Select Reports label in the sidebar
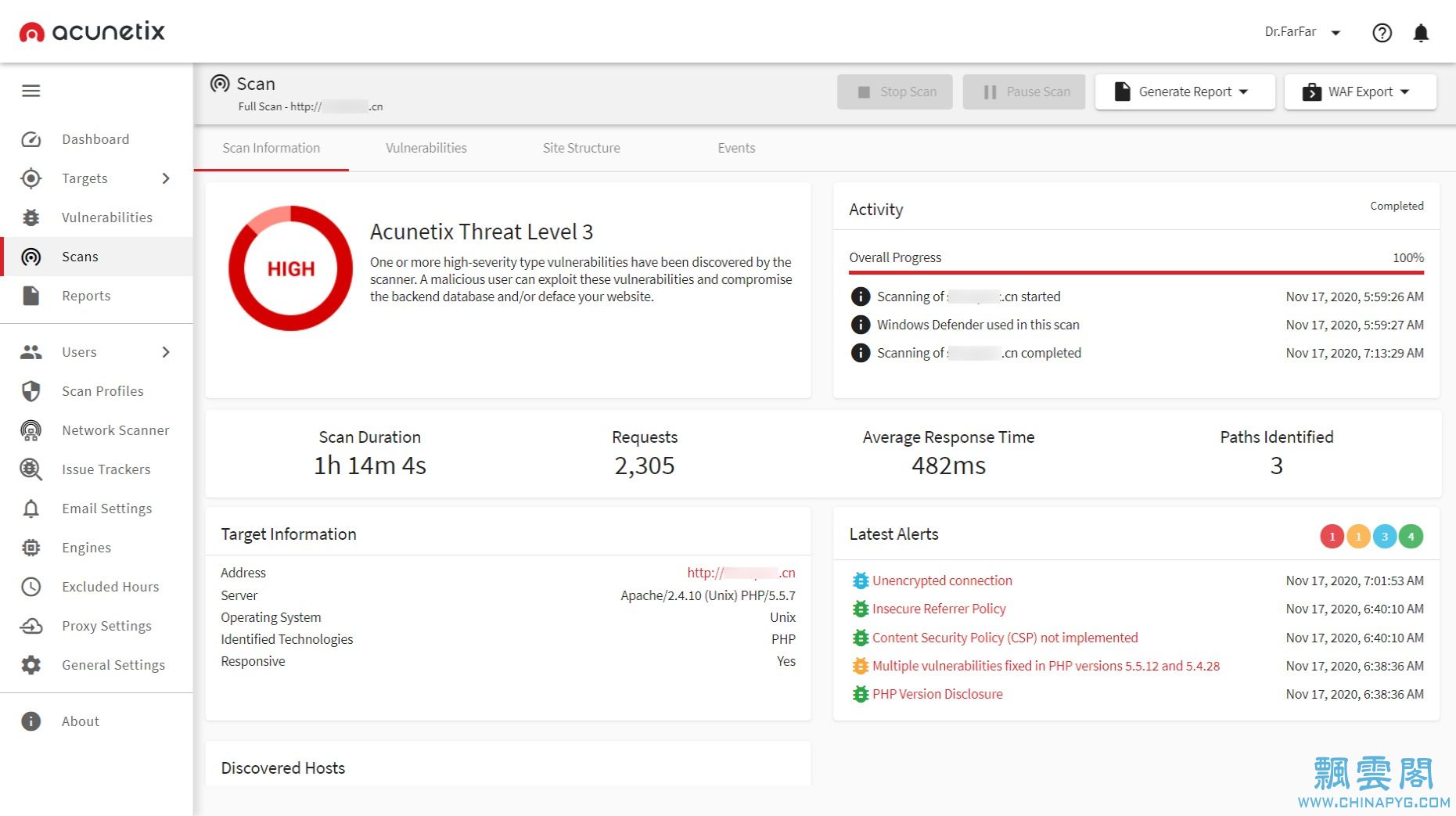The image size is (1456, 816). coord(86,296)
